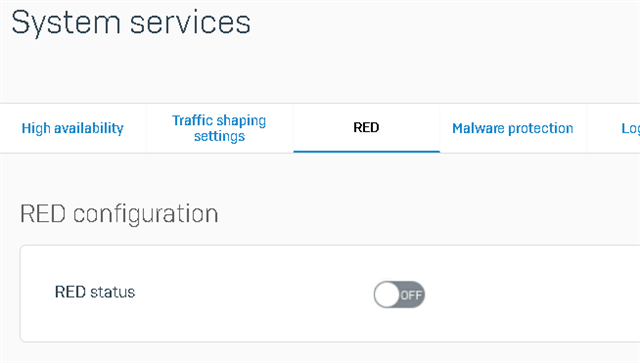Enable the RED status switch

[399, 294]
